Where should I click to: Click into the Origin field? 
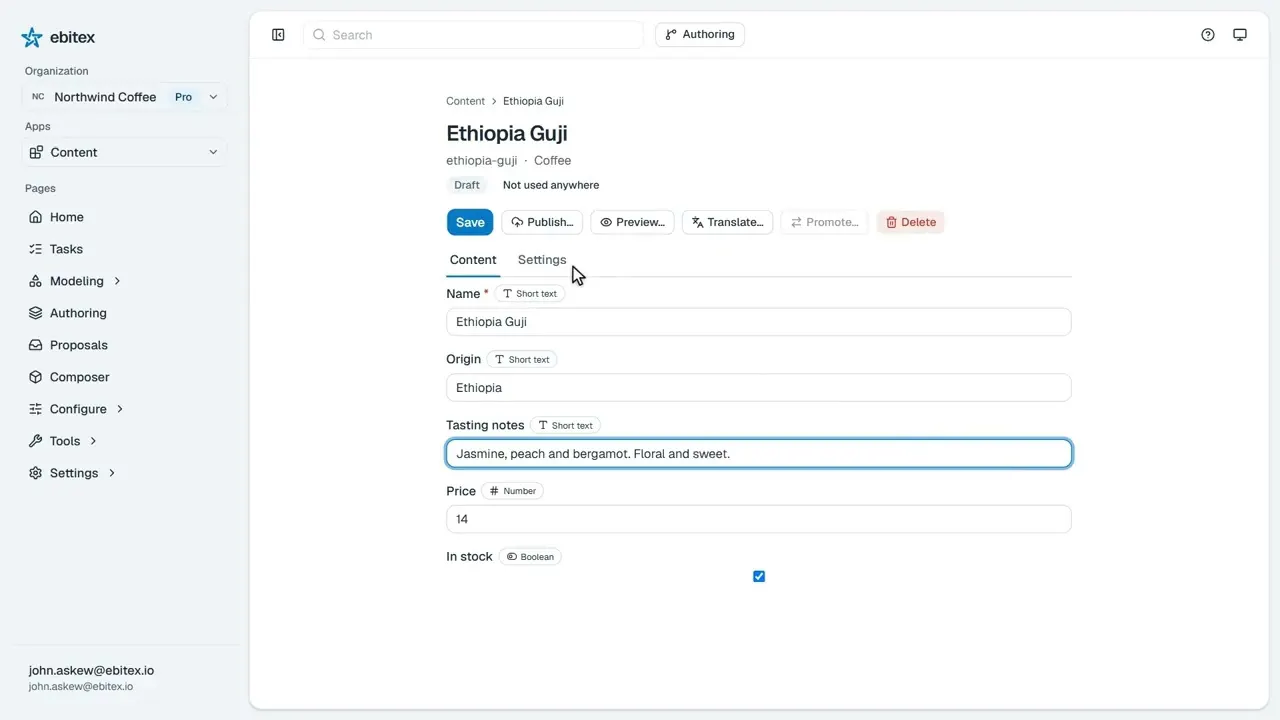[x=759, y=388]
